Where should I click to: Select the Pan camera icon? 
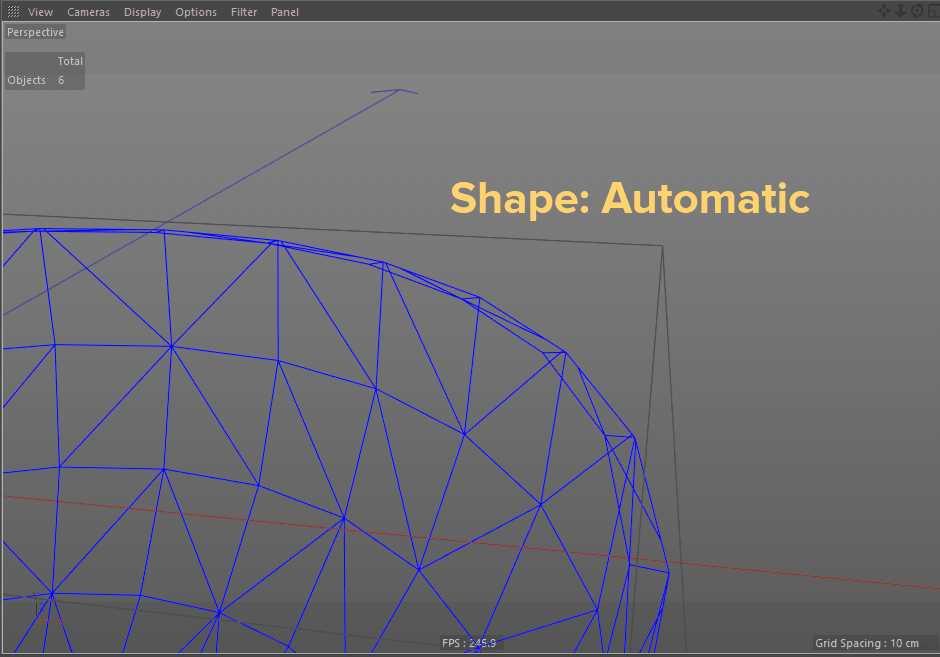tap(884, 11)
